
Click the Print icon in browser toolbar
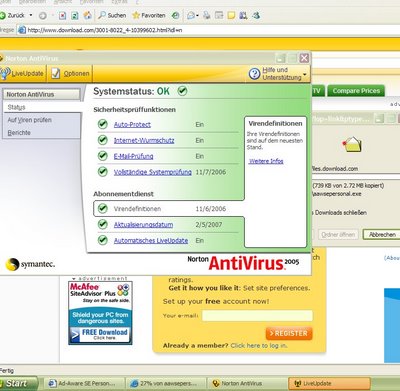click(x=207, y=15)
